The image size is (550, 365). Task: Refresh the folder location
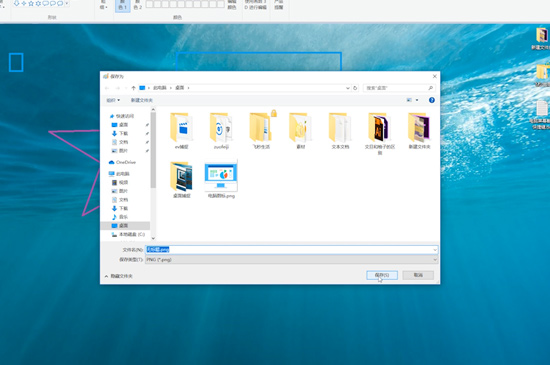(355, 88)
